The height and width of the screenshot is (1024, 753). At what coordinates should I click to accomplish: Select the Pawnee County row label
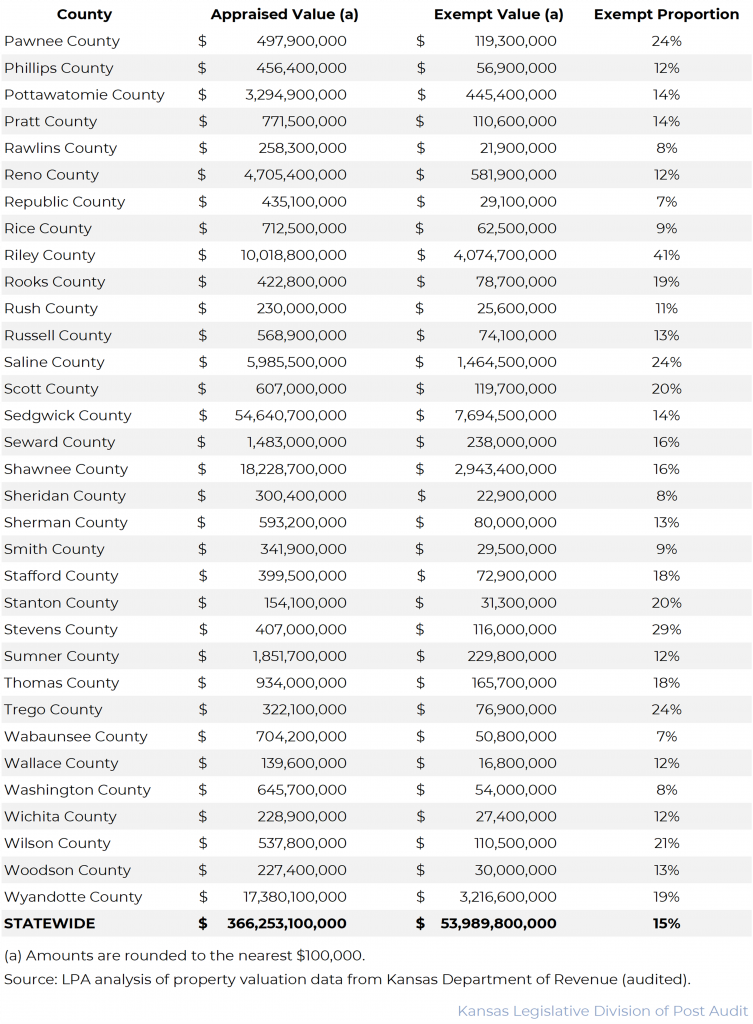[62, 42]
